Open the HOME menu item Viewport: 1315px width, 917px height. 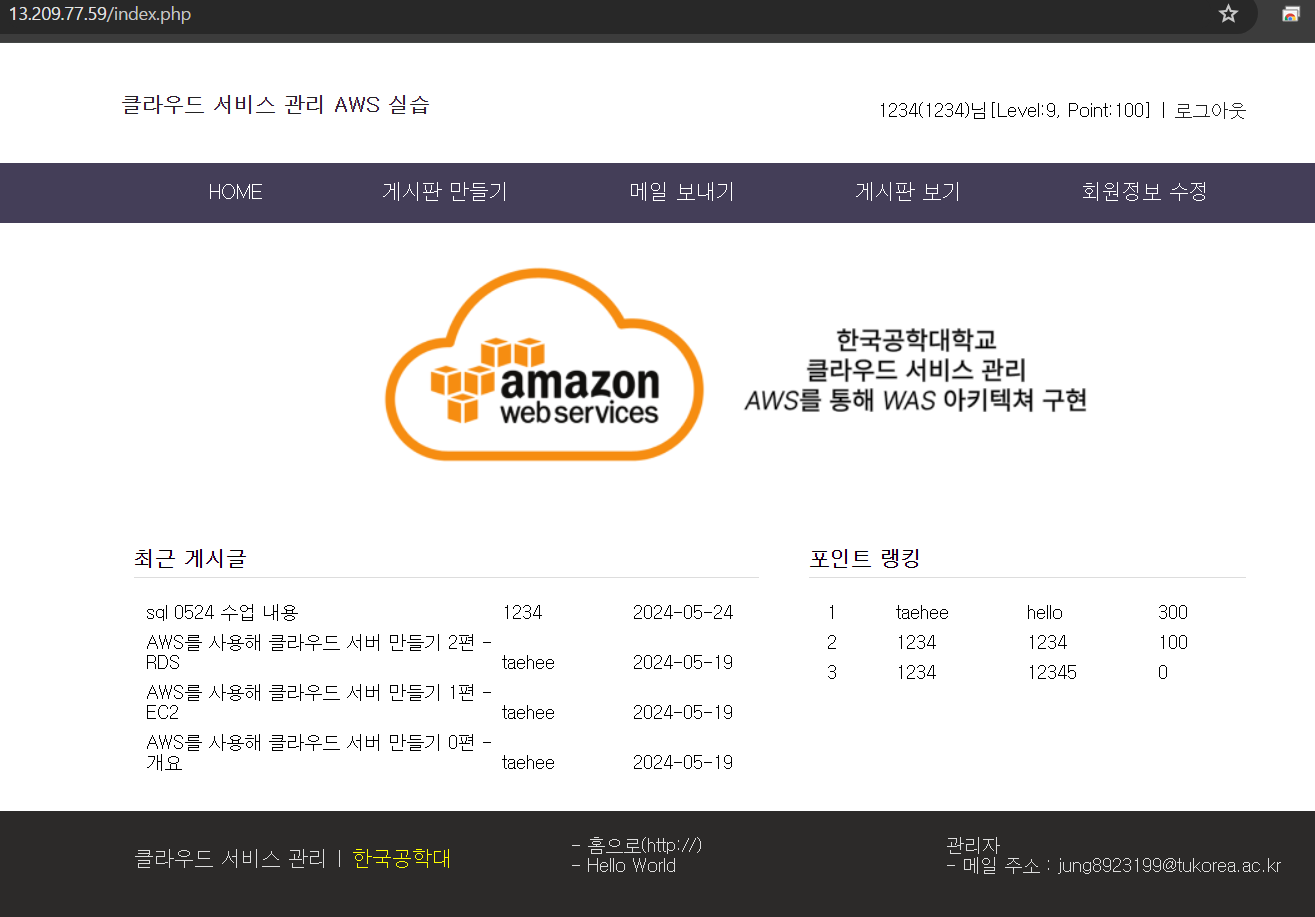click(235, 192)
